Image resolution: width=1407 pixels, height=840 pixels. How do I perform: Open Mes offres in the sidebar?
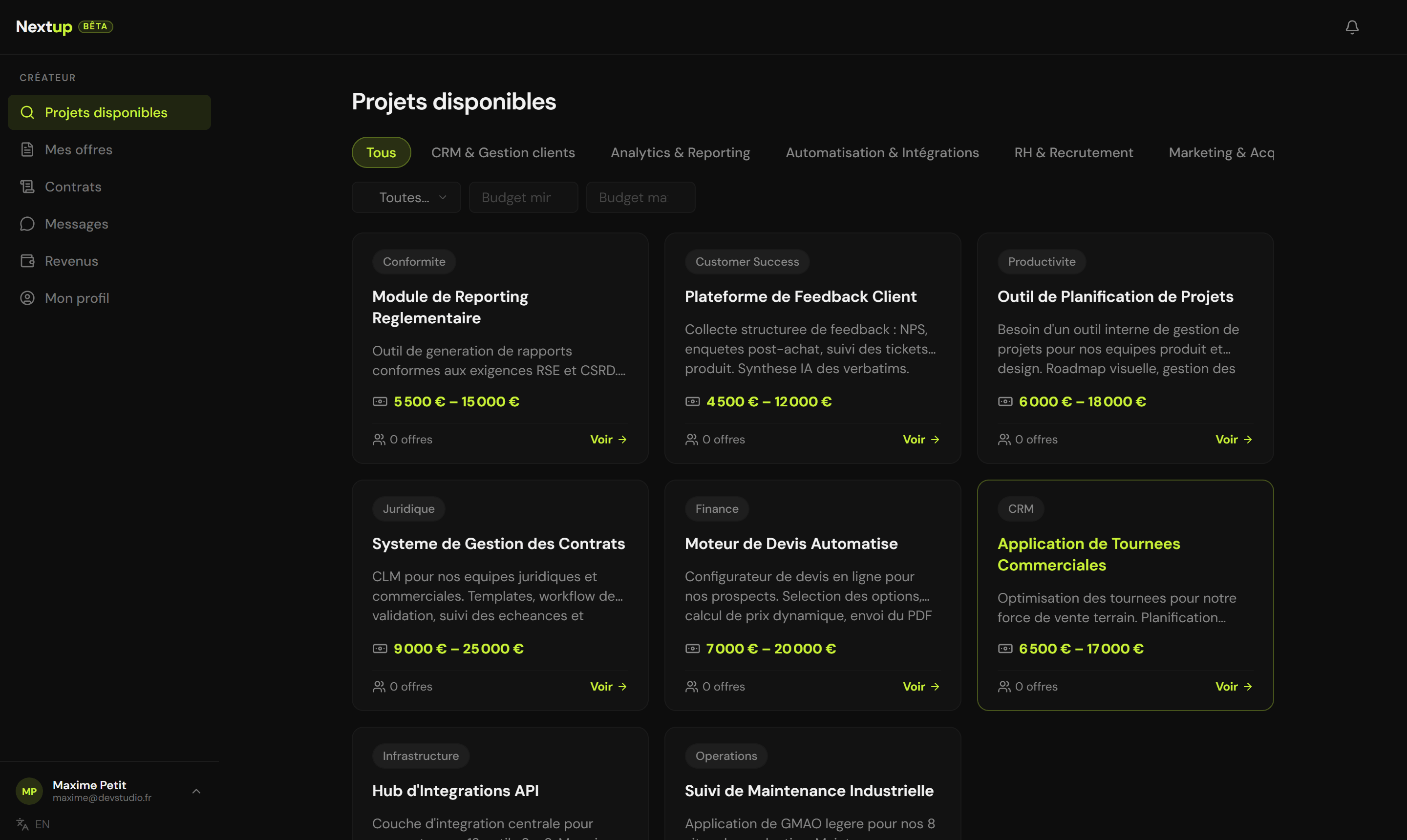[109, 149]
